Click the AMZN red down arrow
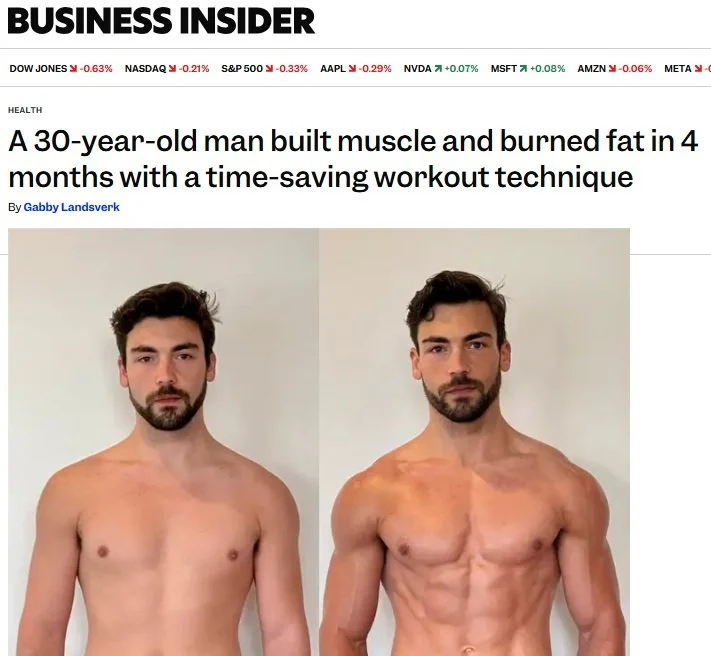Image resolution: width=711 pixels, height=656 pixels. [613, 68]
